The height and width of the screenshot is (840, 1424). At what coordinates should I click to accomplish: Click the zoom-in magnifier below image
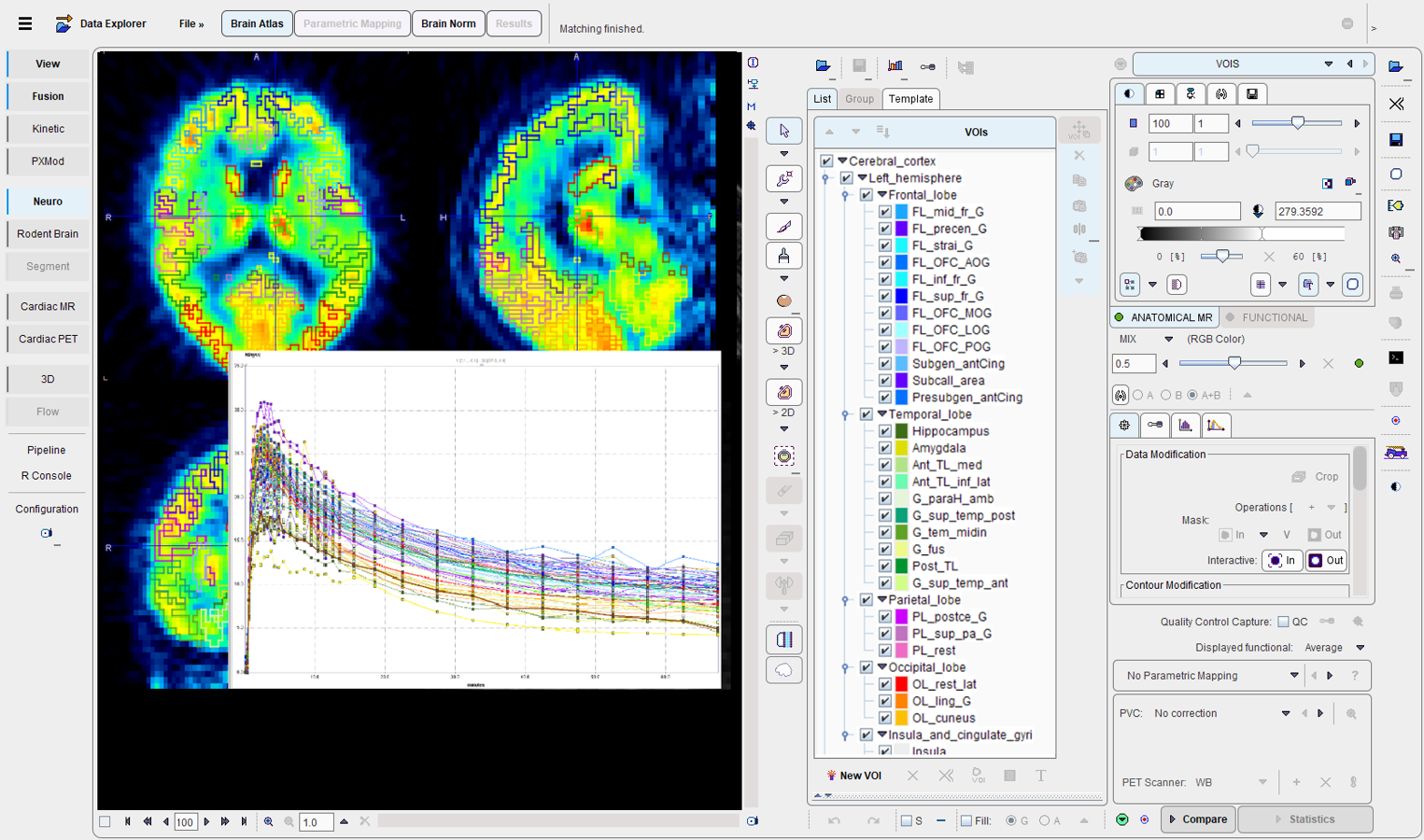point(269,822)
